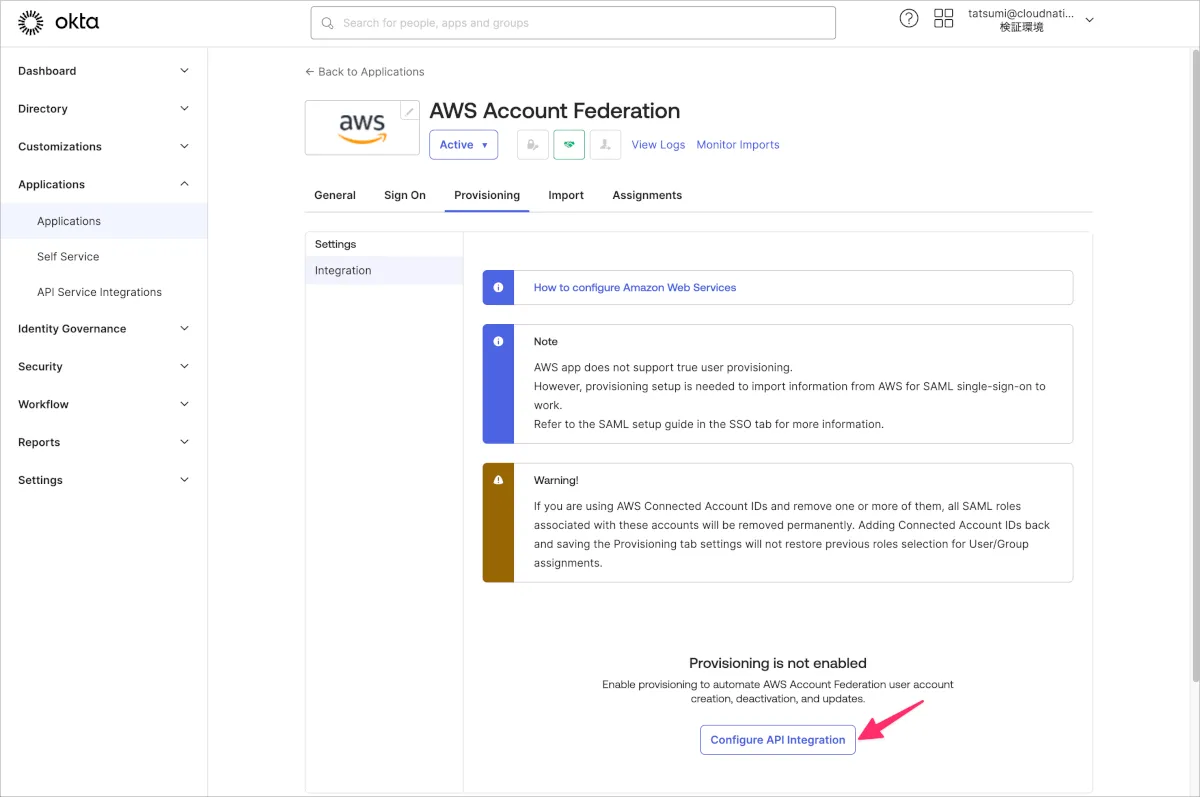The width and height of the screenshot is (1200, 797).
Task: Click Configure API Integration button
Action: point(777,740)
